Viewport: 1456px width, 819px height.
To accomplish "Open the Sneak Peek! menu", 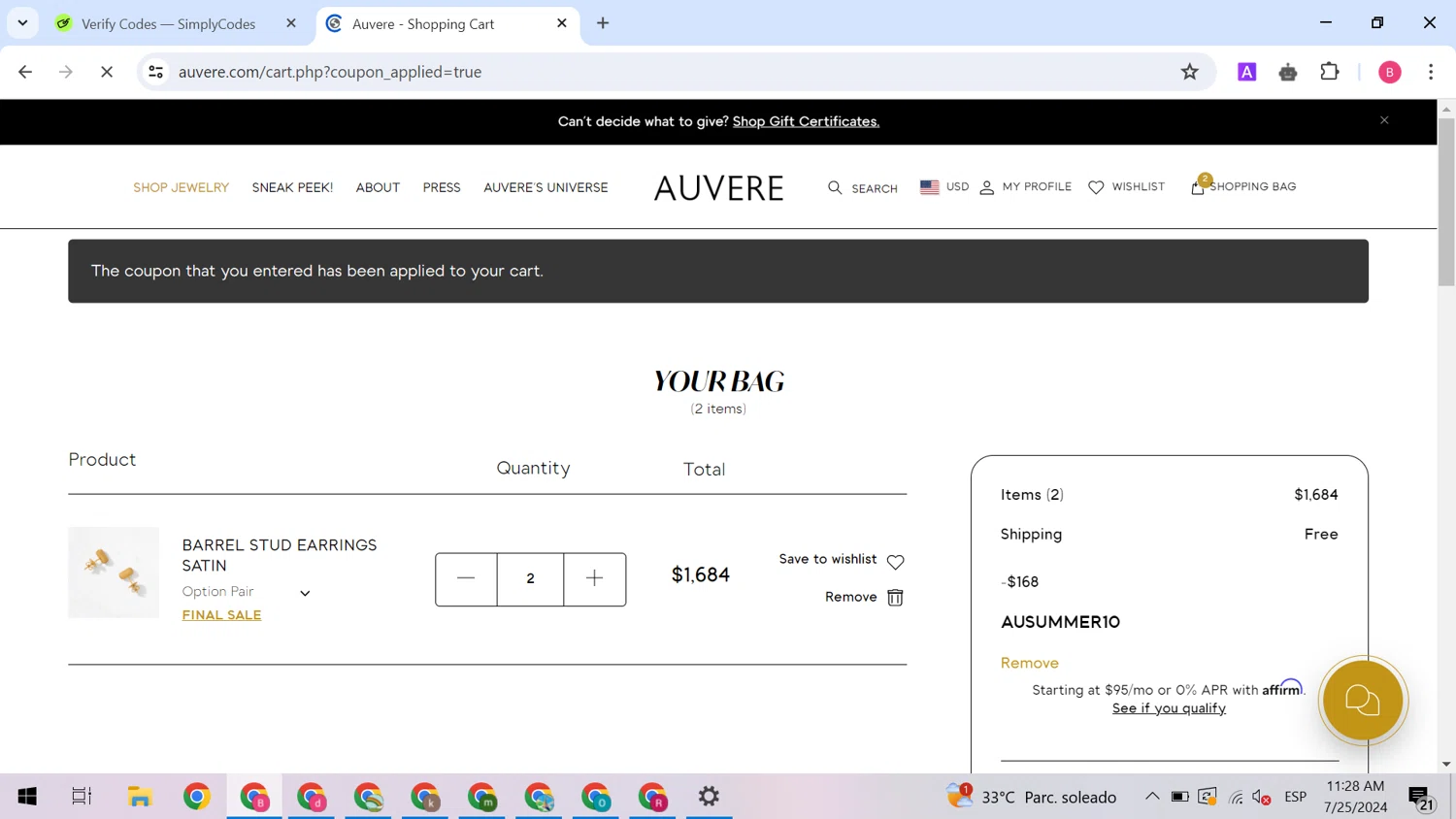I will click(x=292, y=187).
